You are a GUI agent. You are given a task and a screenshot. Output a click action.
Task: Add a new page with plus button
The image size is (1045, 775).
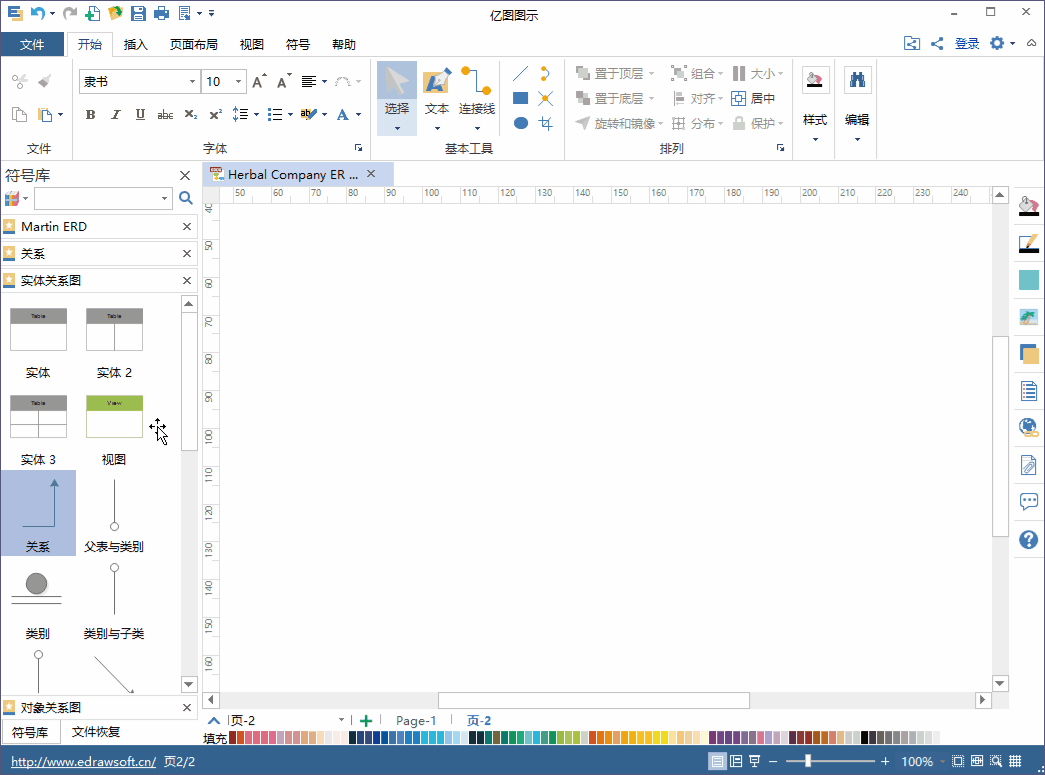click(x=365, y=720)
